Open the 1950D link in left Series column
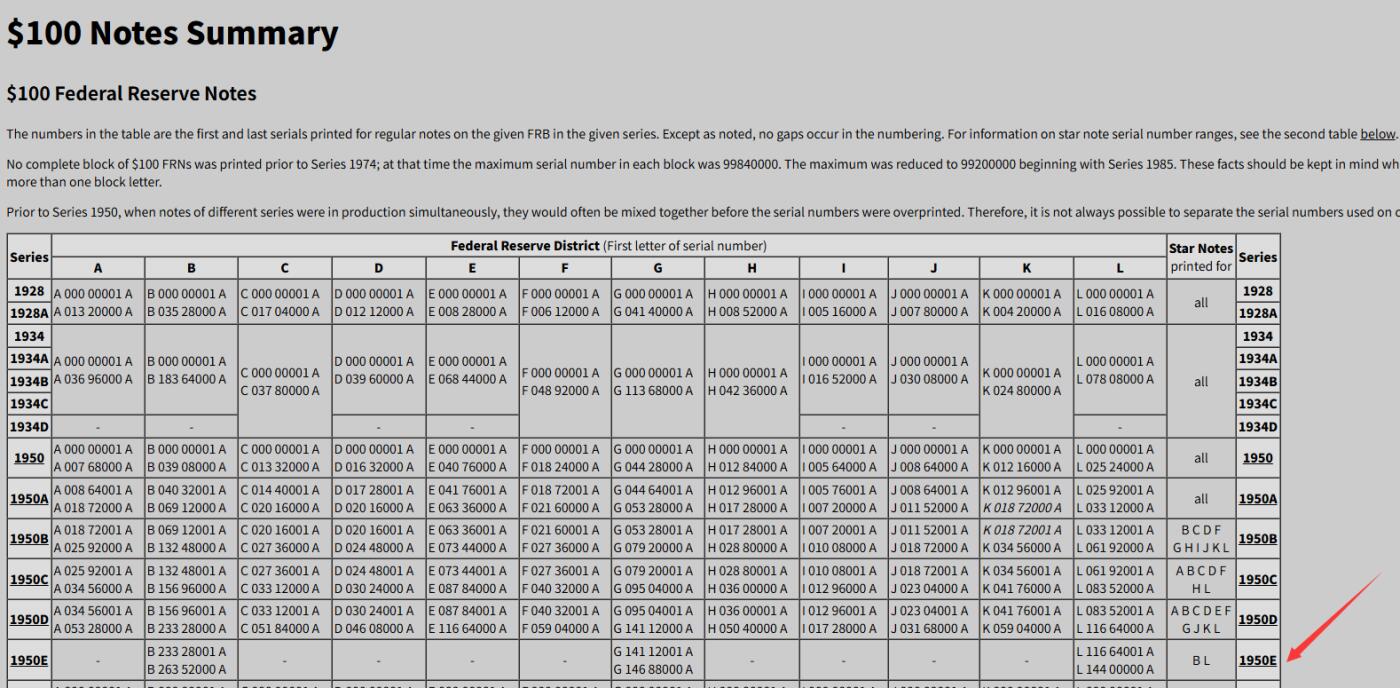Screen dimensions: 1400x688 click(x=28, y=619)
